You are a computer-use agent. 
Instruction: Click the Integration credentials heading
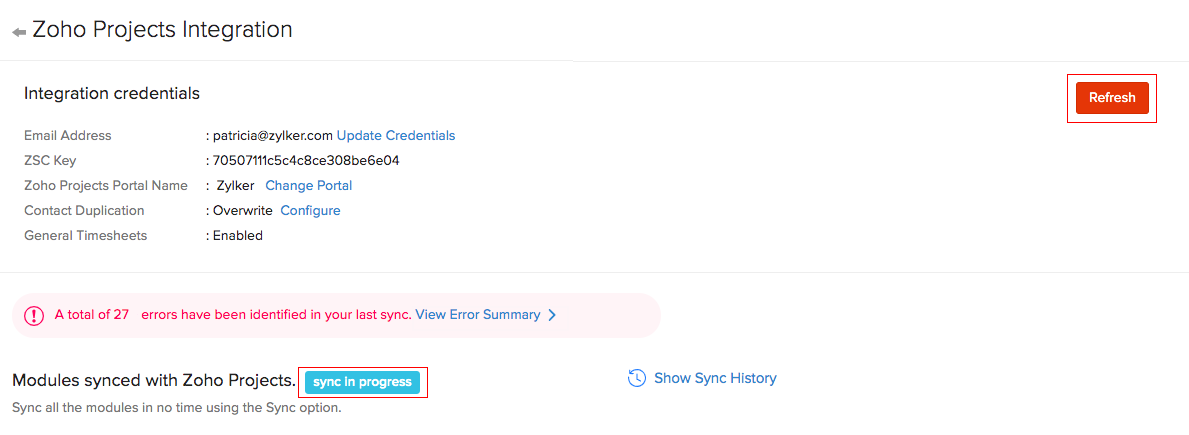112,93
